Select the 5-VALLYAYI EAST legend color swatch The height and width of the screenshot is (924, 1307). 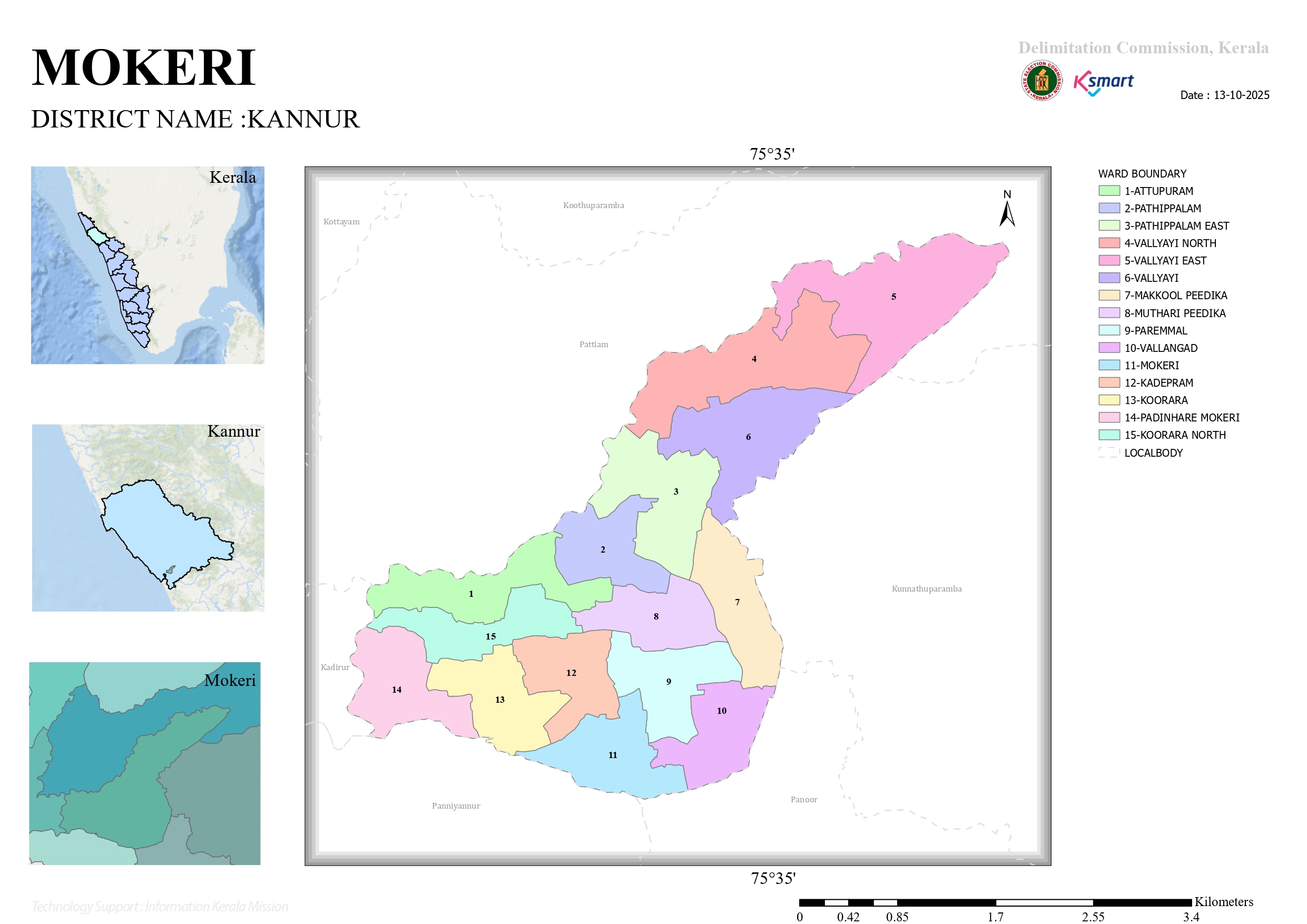(1109, 260)
